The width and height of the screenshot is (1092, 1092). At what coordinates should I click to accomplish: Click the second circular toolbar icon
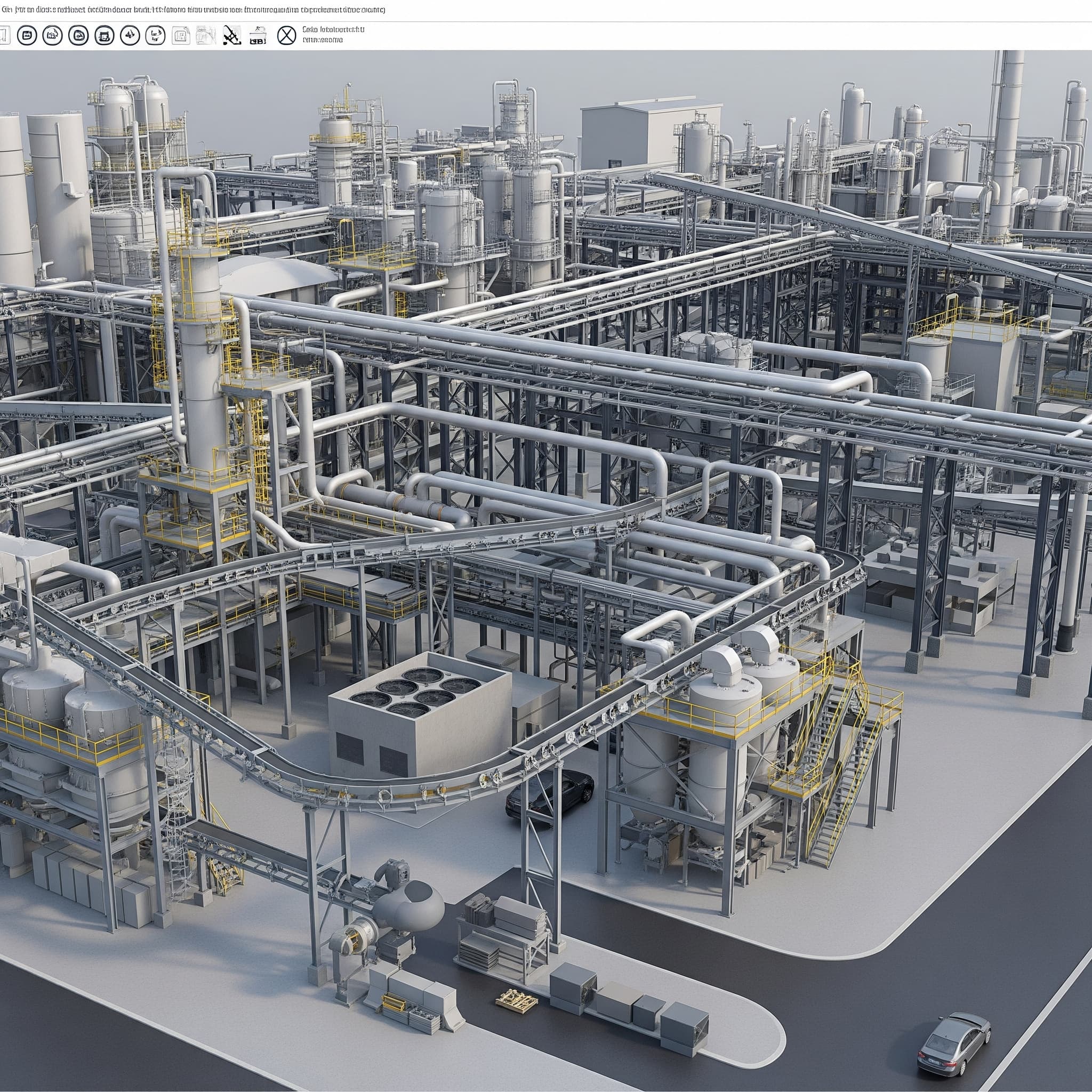[53, 36]
